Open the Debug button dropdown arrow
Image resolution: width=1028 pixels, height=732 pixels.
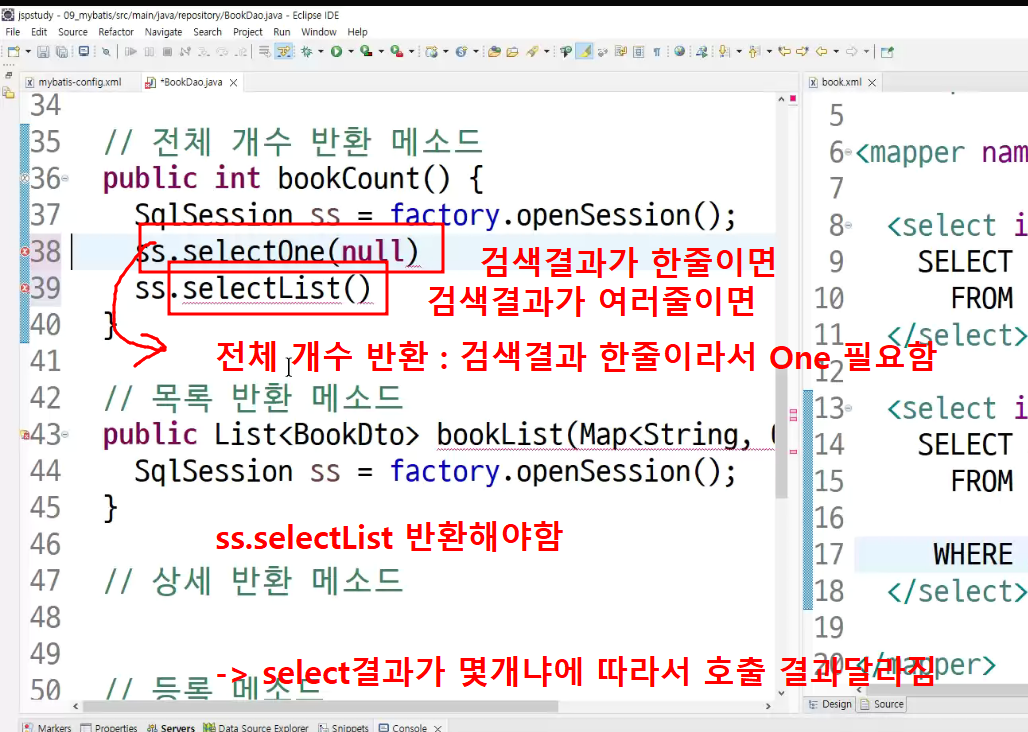(x=321, y=52)
